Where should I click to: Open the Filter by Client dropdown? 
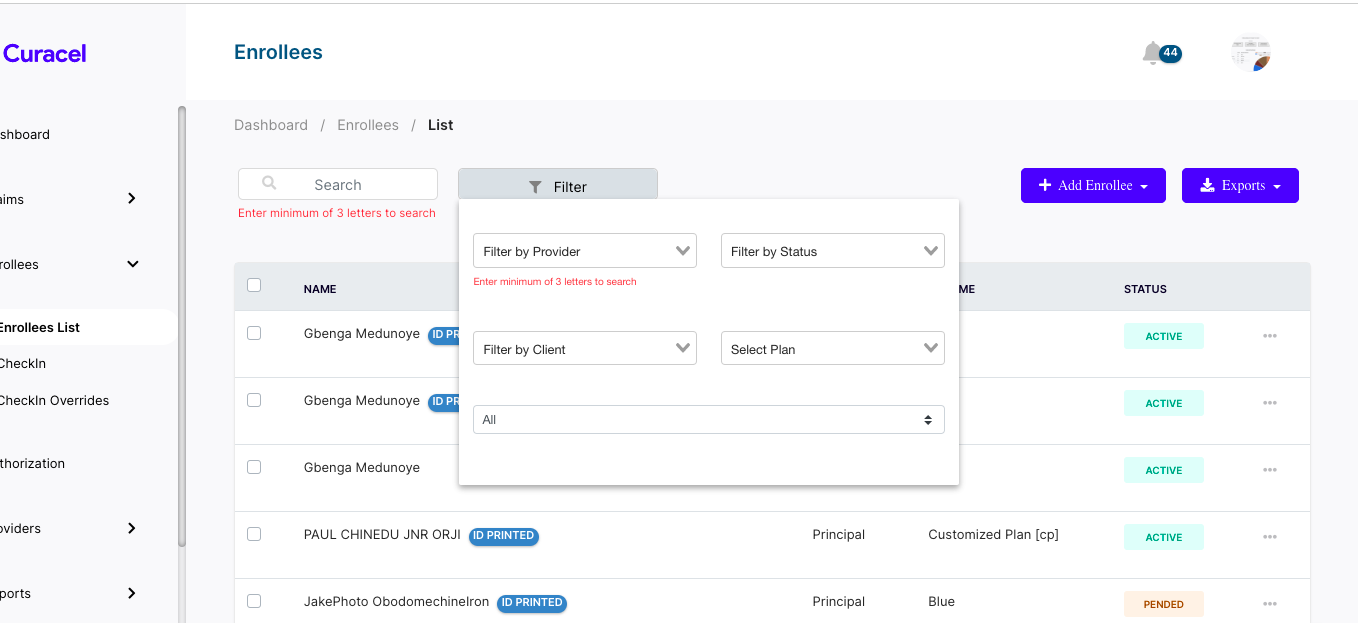pos(585,349)
